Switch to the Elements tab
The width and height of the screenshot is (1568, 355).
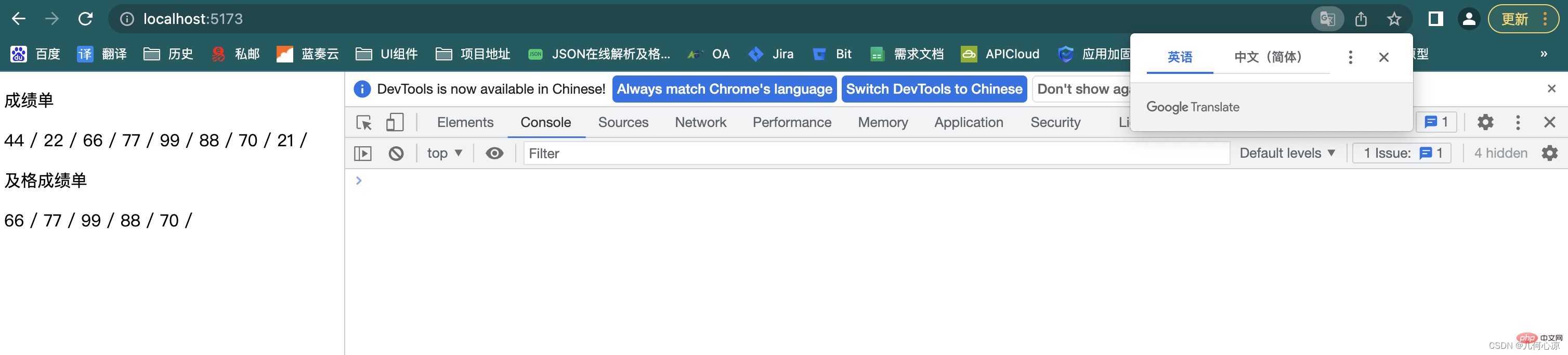tap(465, 123)
